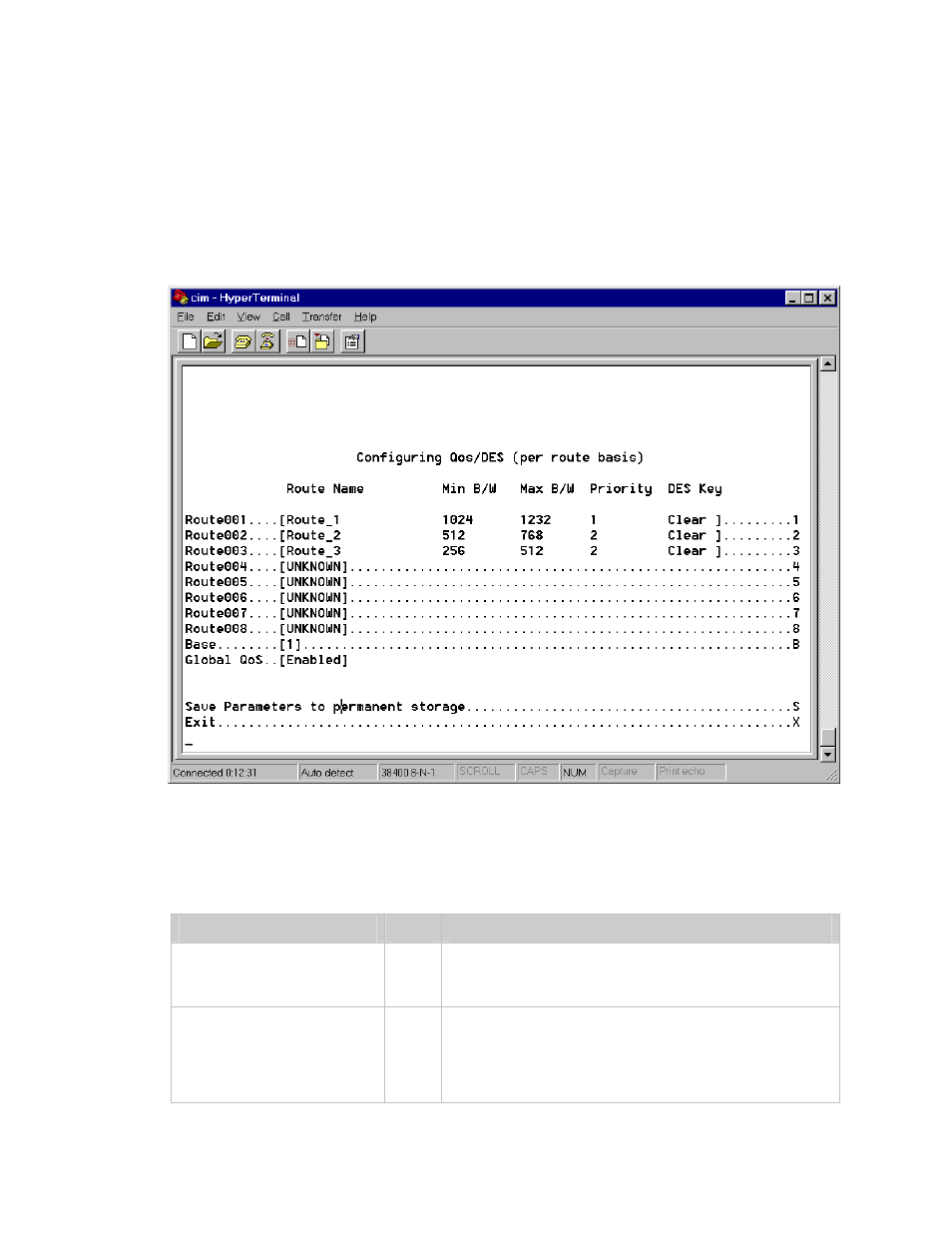
Task: Click the Priority column header
Action: click(x=621, y=489)
